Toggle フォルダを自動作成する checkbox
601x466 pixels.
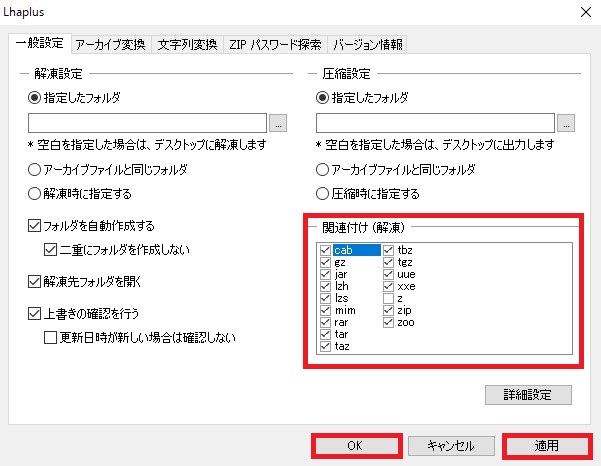34,225
